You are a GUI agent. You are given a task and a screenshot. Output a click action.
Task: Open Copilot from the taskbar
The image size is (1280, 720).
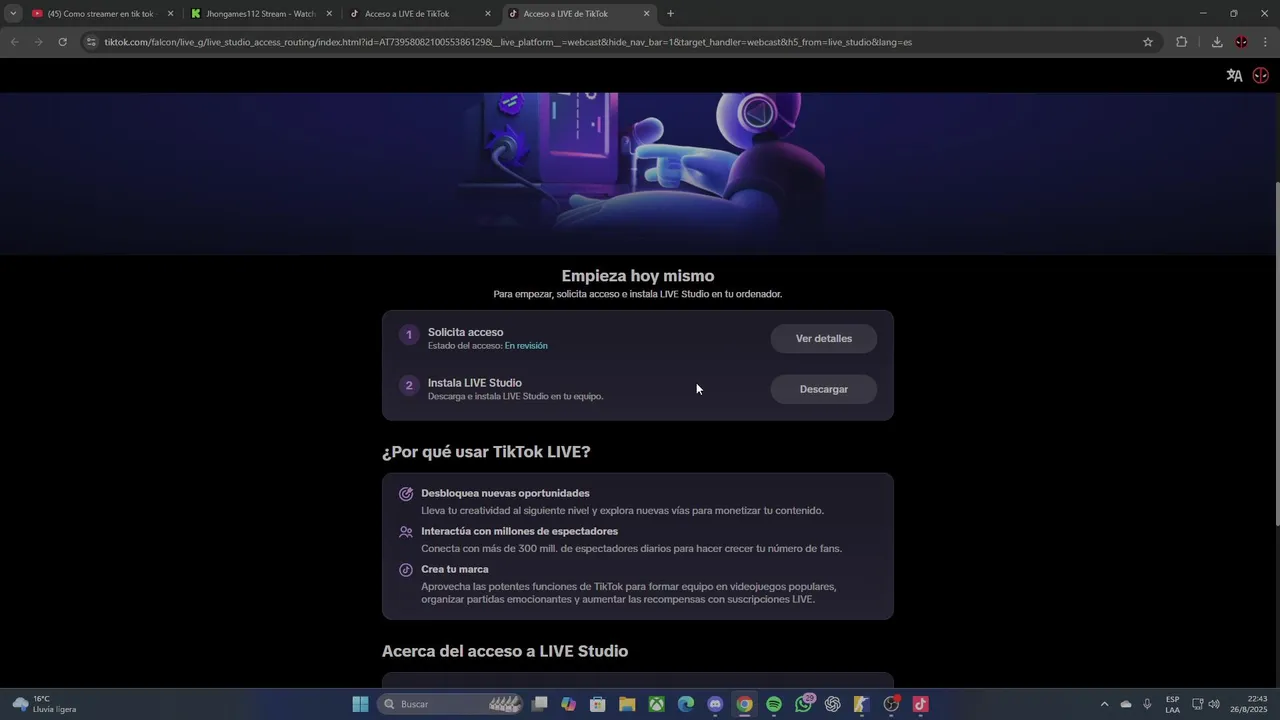569,704
